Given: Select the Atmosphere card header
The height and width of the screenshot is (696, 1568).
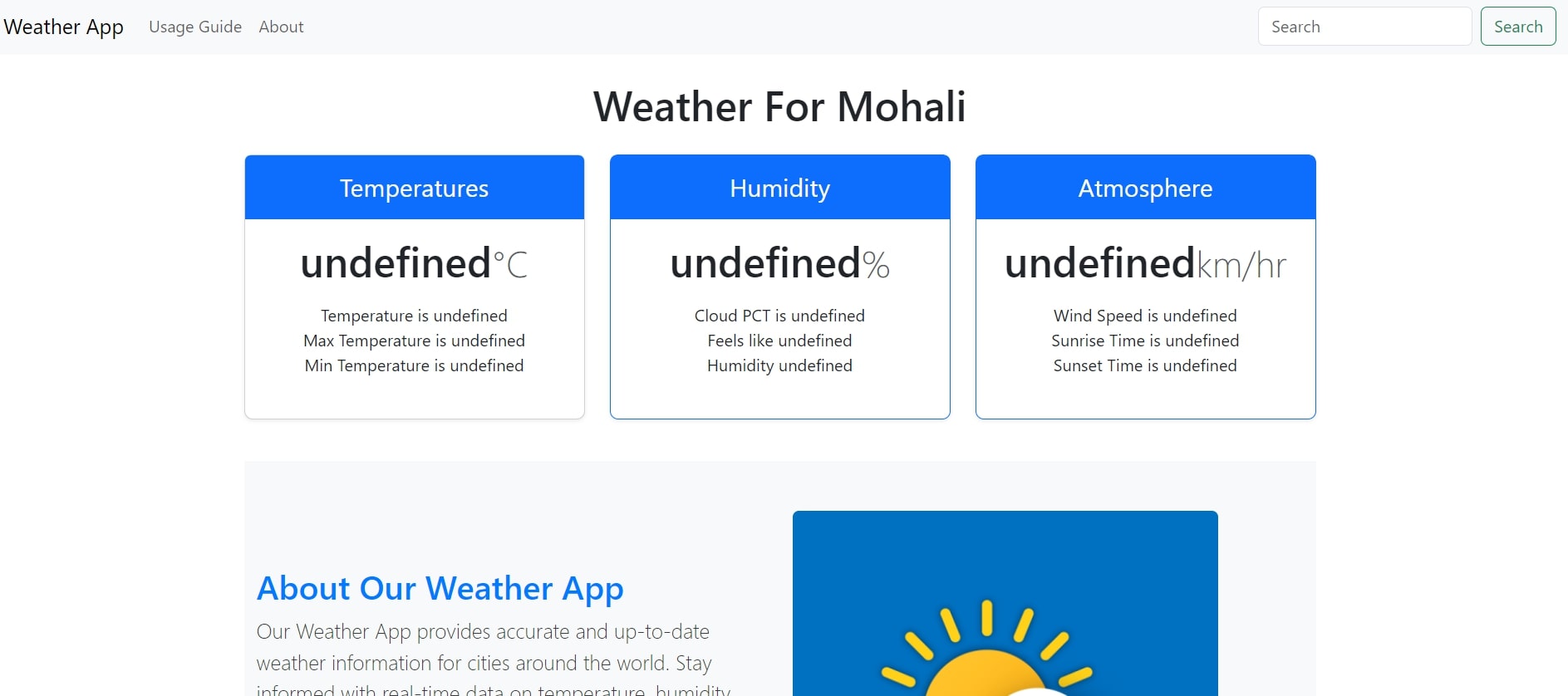Looking at the screenshot, I should [1146, 188].
